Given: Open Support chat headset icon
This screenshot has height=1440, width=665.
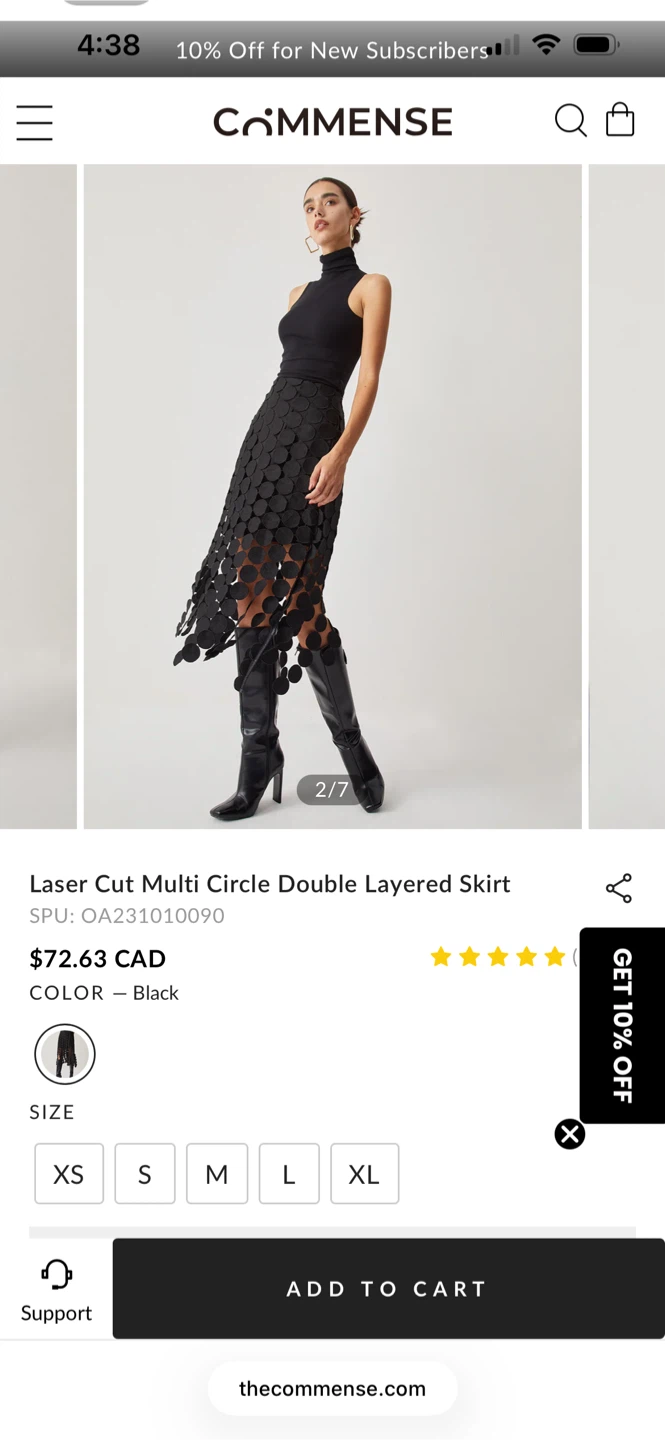Looking at the screenshot, I should [x=56, y=1289].
